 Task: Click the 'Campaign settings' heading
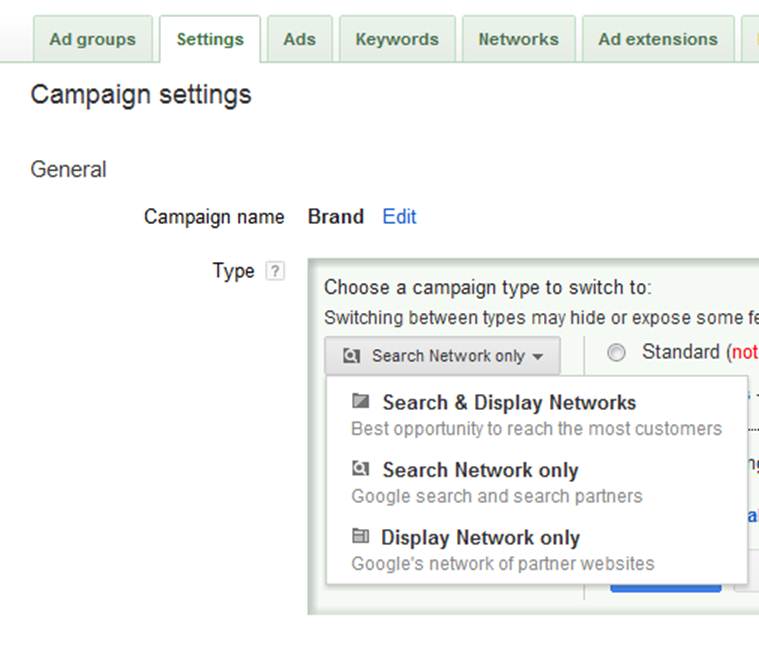[x=141, y=95]
